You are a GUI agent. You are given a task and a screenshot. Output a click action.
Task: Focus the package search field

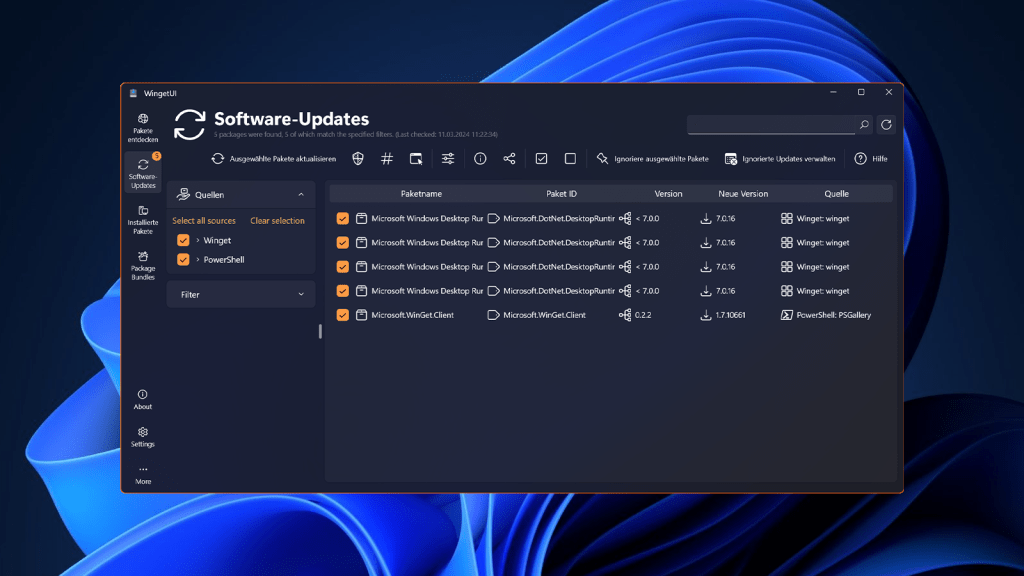pyautogui.click(x=771, y=124)
